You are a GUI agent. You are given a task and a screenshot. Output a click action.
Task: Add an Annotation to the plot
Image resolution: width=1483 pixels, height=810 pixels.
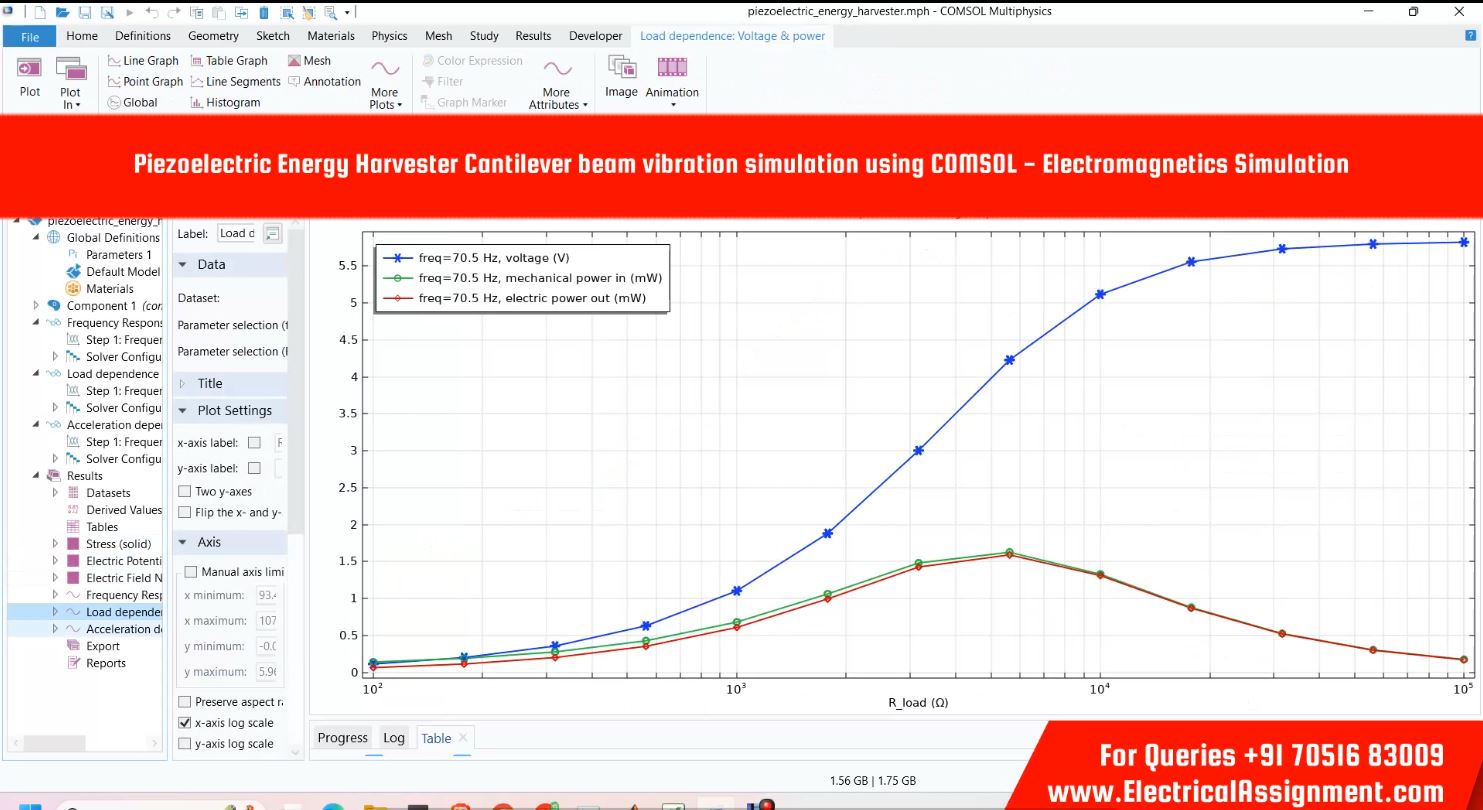click(324, 82)
